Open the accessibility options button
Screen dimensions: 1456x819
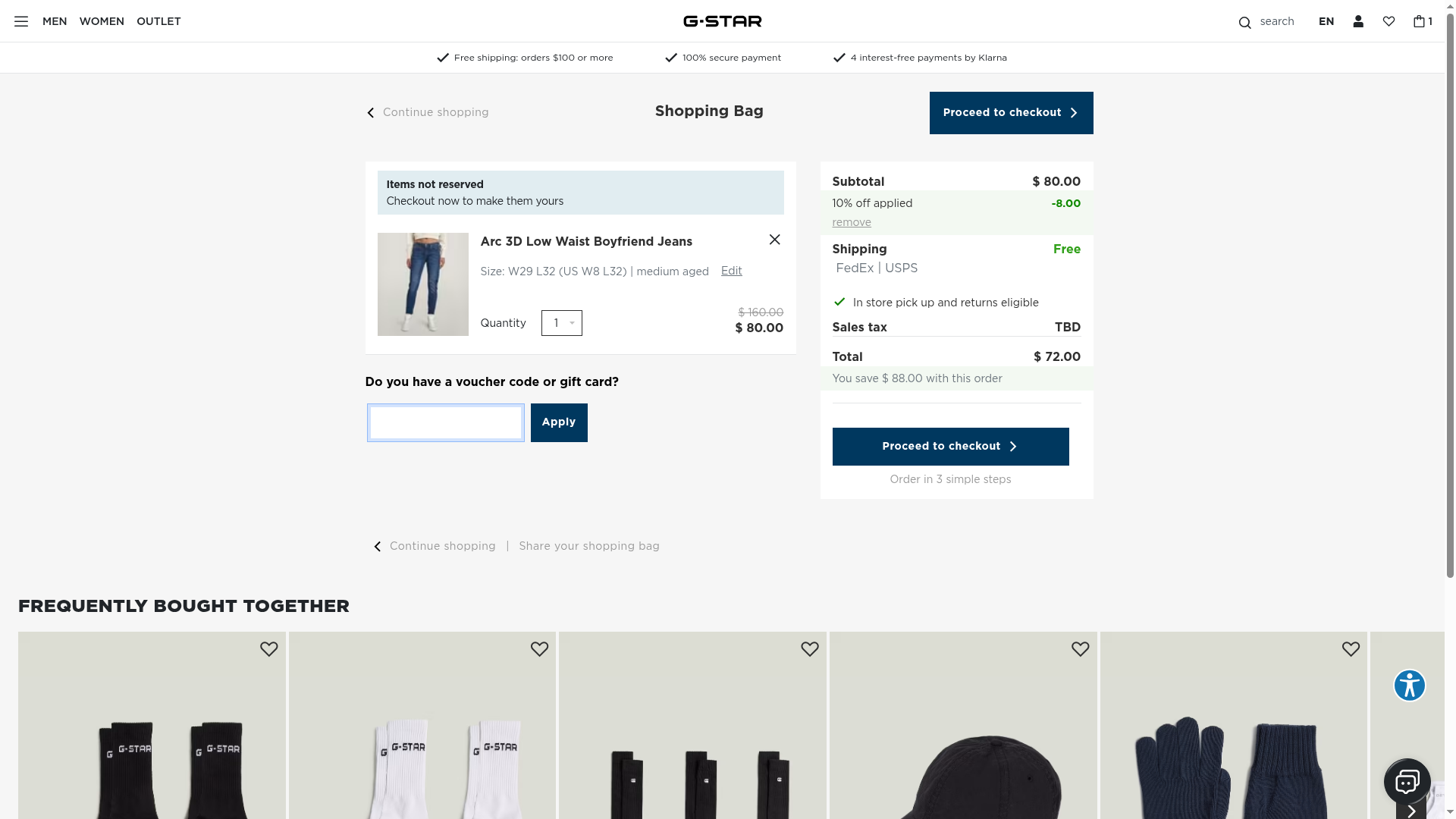pyautogui.click(x=1409, y=686)
